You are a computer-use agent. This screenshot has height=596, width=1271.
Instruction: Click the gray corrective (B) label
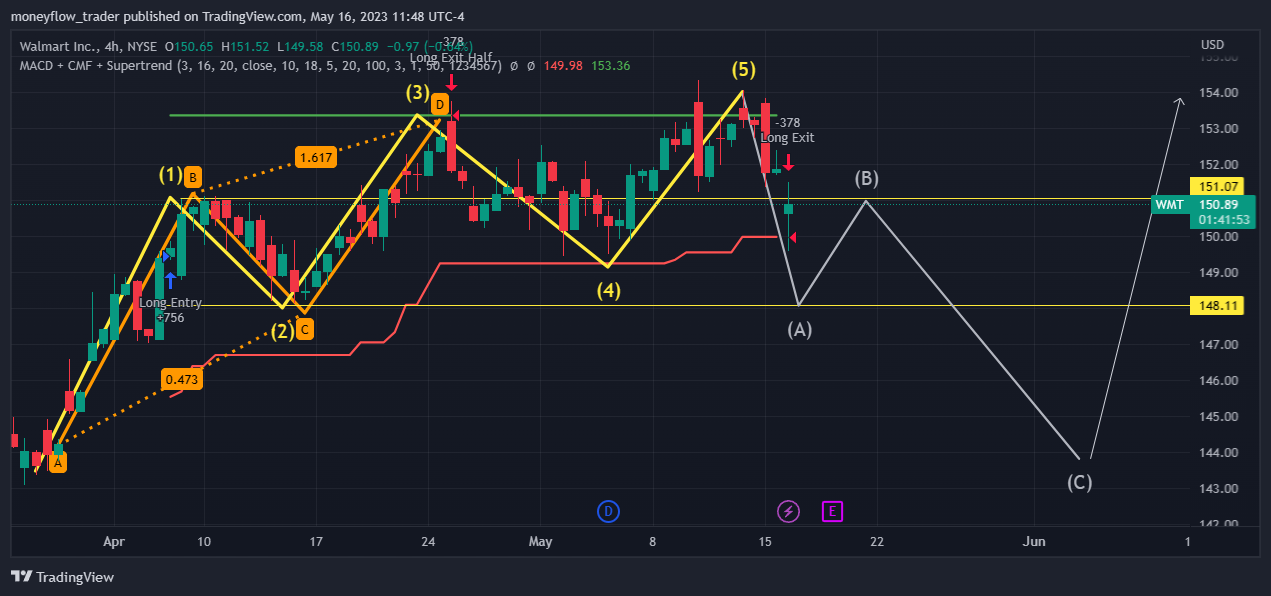[x=866, y=179]
